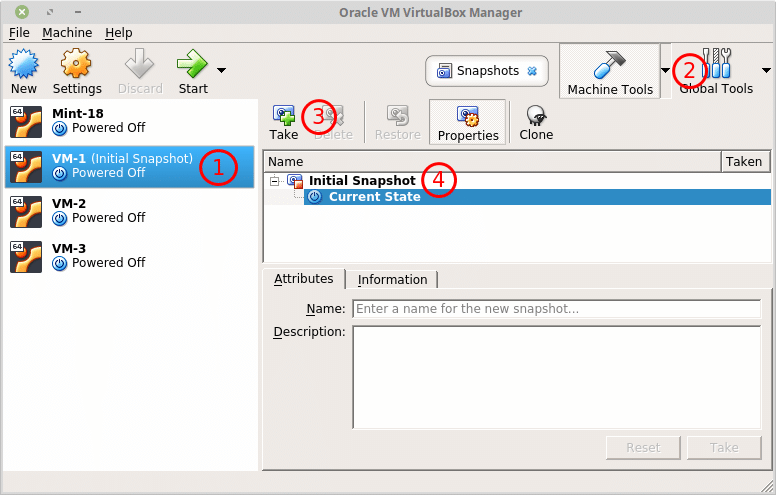The width and height of the screenshot is (776, 495).
Task: Click the Discard toolbar icon
Action: [x=140, y=63]
